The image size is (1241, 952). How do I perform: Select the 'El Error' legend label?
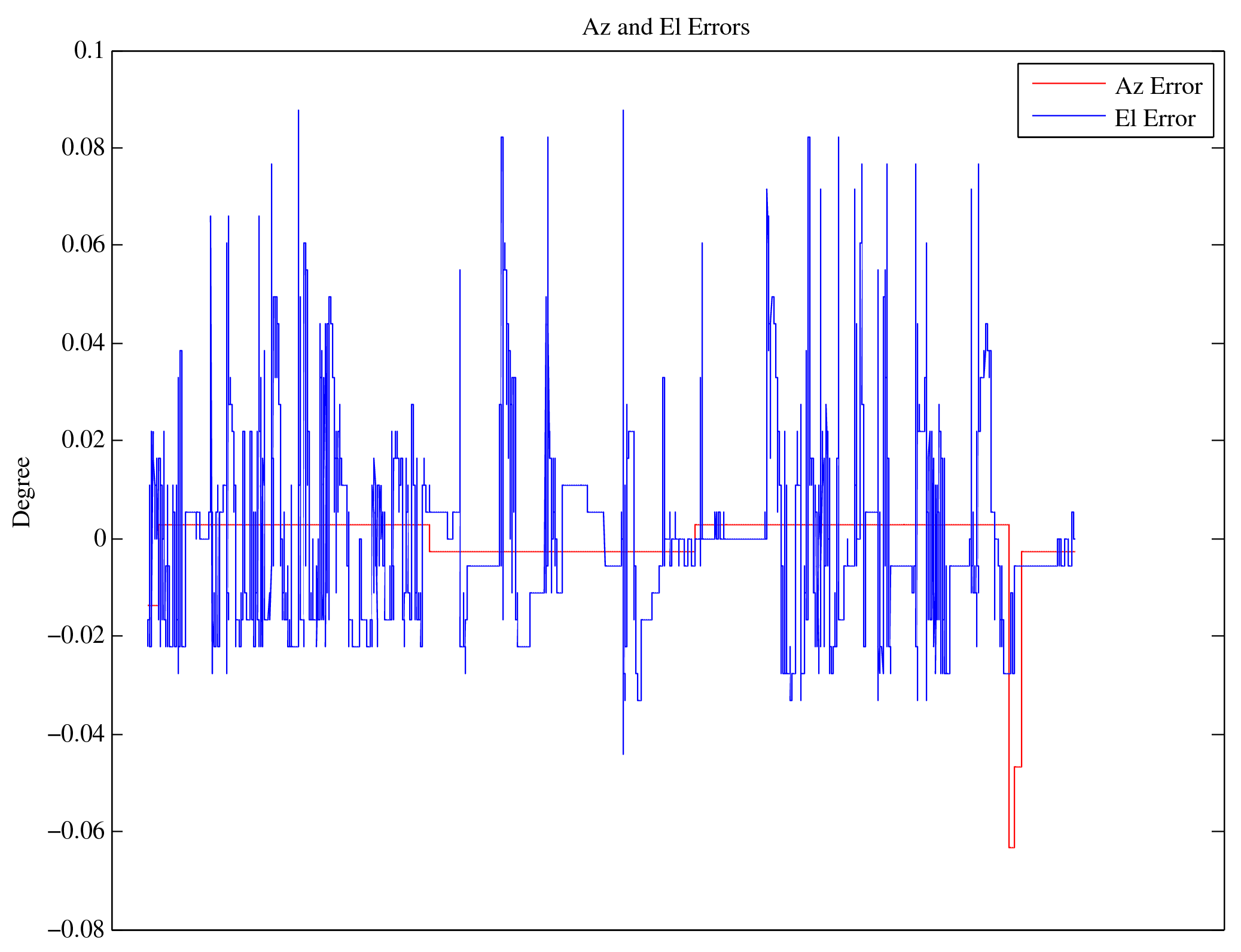coord(1154,118)
